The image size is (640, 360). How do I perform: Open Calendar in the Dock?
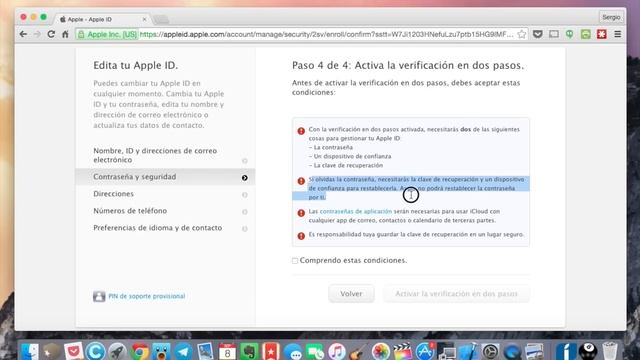227,351
